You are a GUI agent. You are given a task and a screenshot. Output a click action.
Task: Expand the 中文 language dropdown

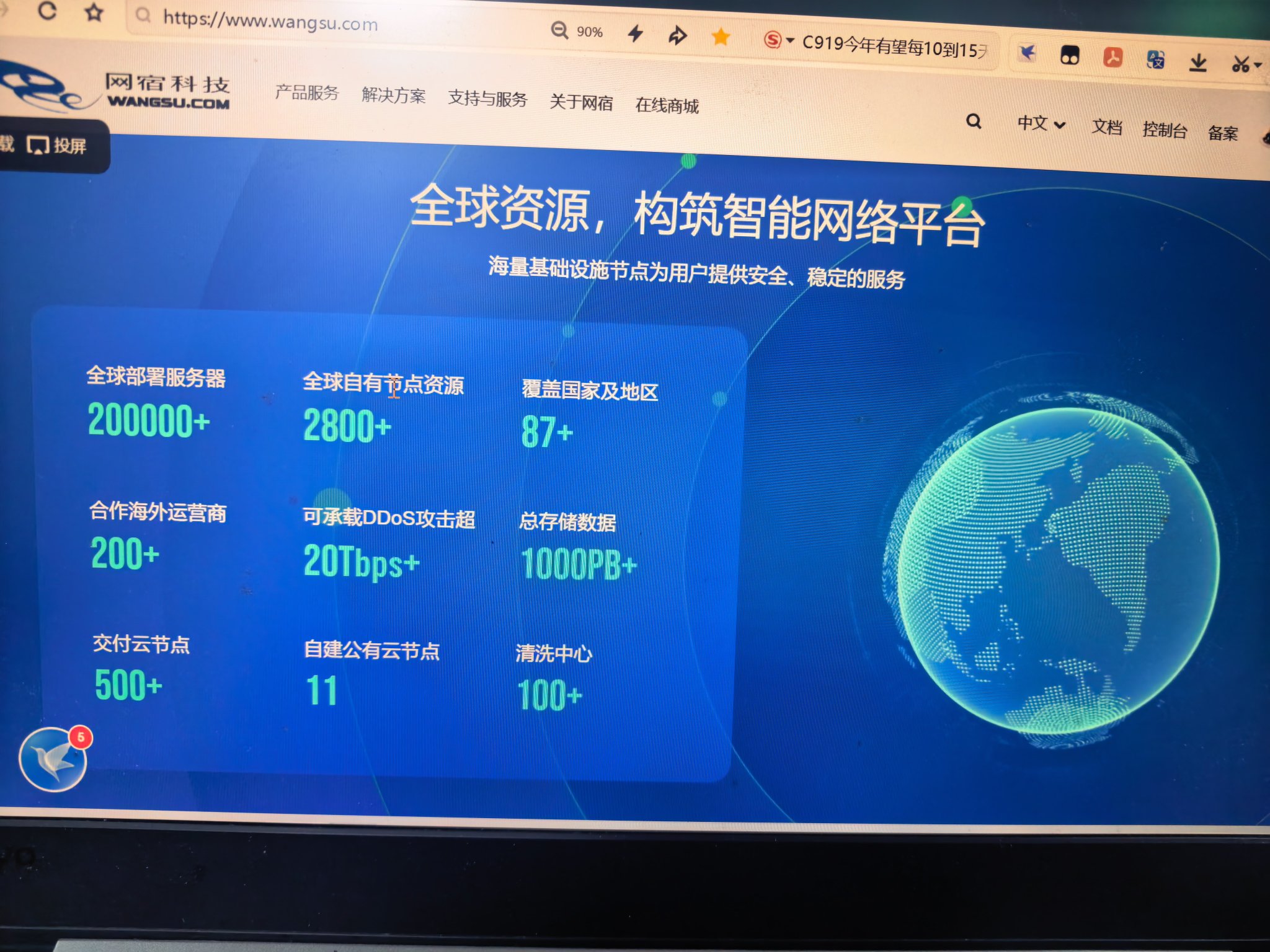click(1041, 124)
